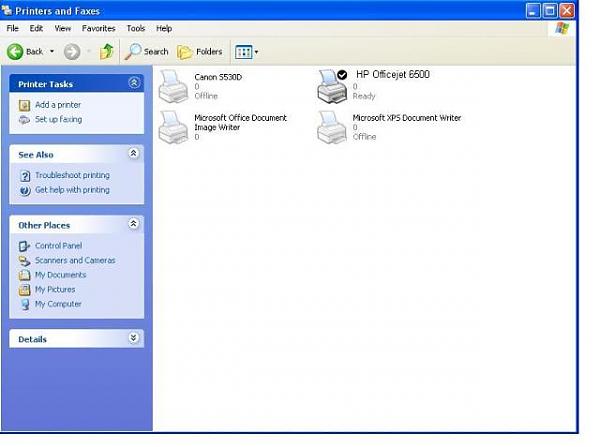Viewport: 600px width, 447px height.
Task: Click the Details header text
Action: click(x=33, y=339)
